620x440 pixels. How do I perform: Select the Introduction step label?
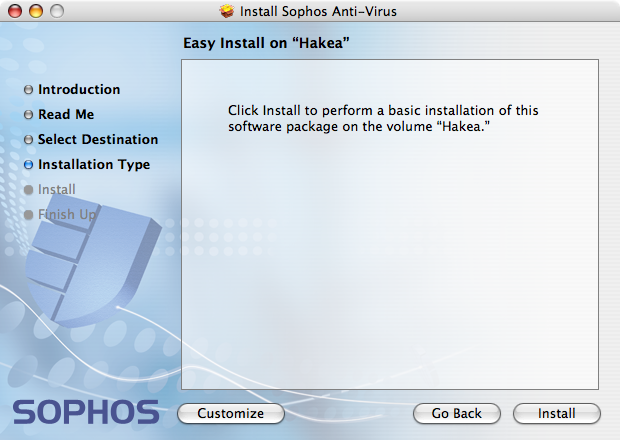tap(79, 89)
